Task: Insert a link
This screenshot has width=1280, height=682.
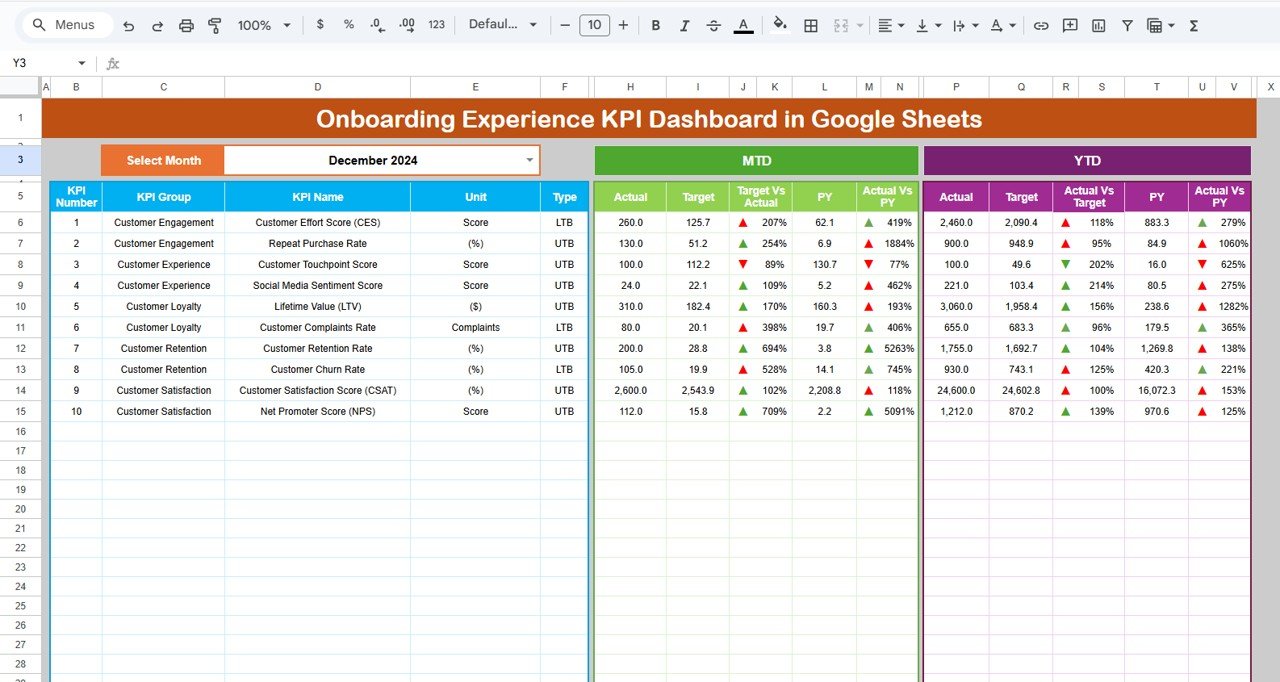Action: [1041, 25]
